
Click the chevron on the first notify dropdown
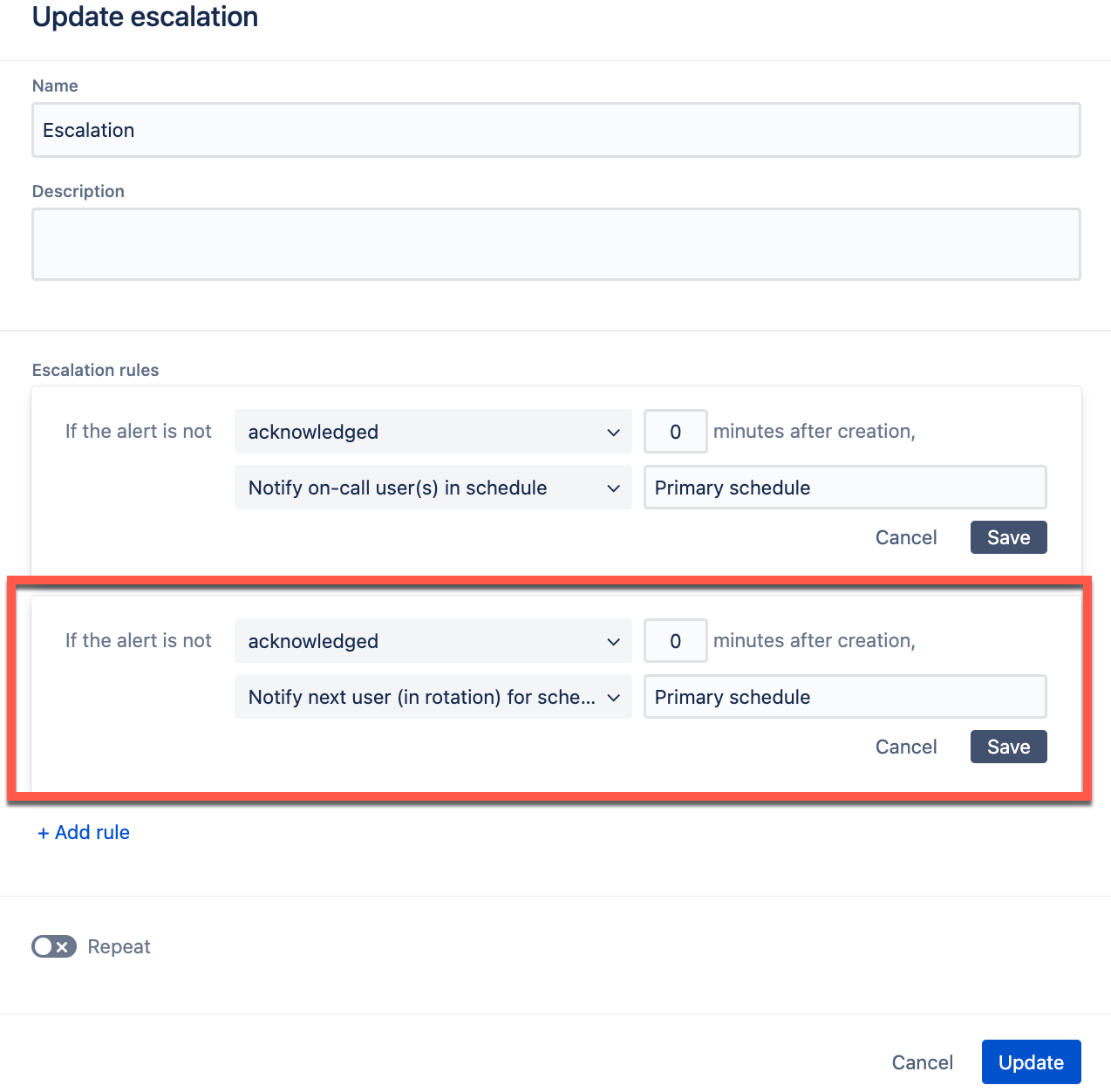click(x=613, y=488)
